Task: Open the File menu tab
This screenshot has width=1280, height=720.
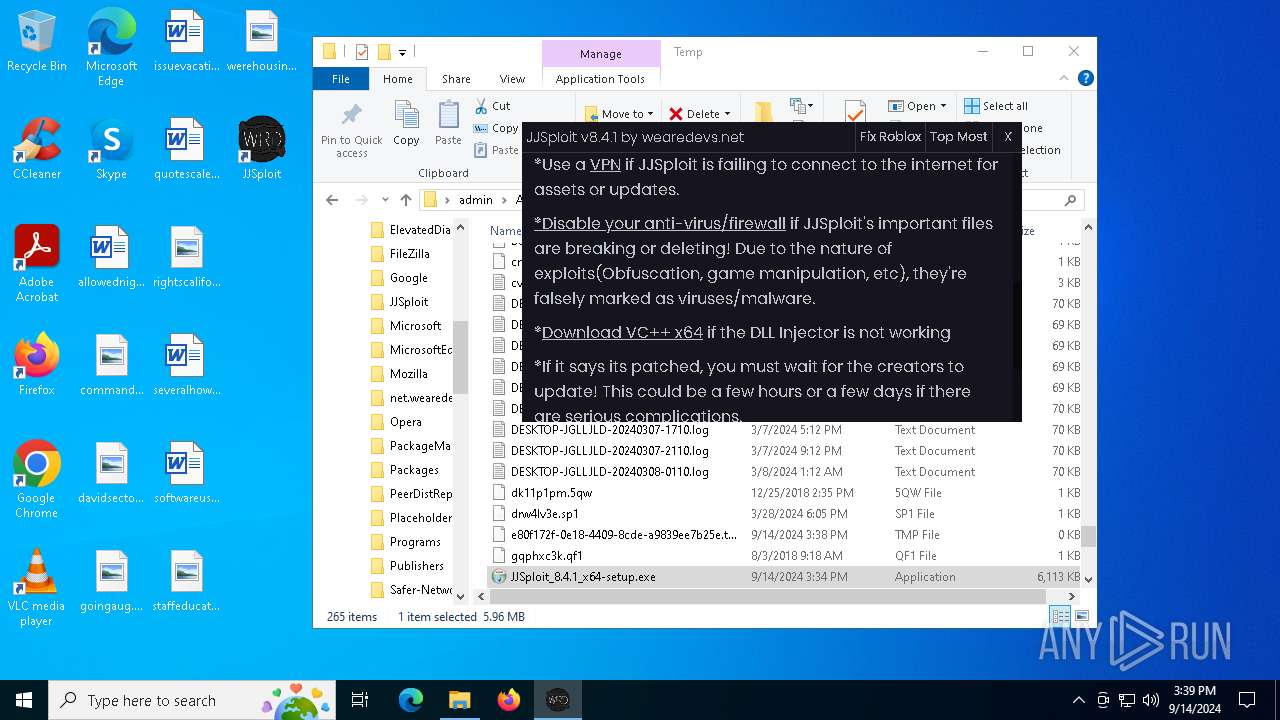Action: 341,79
